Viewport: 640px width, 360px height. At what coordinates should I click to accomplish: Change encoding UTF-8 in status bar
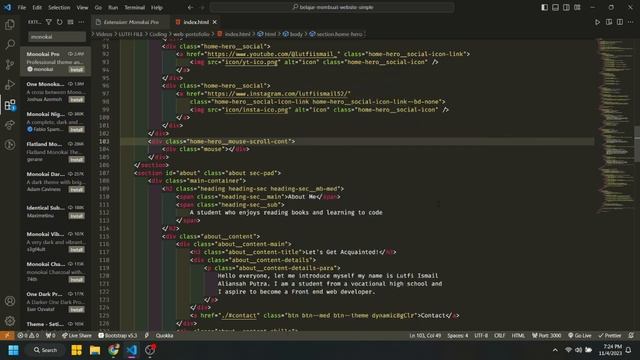(x=481, y=336)
